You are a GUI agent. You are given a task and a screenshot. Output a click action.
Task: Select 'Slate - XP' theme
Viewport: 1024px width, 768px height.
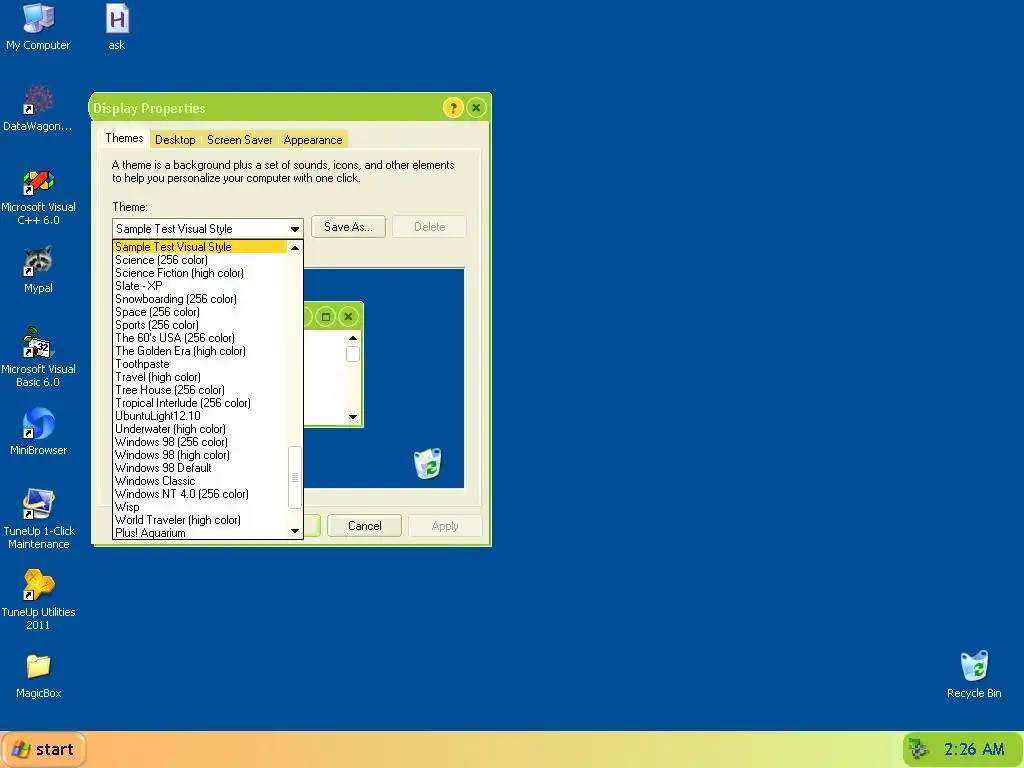coord(200,286)
